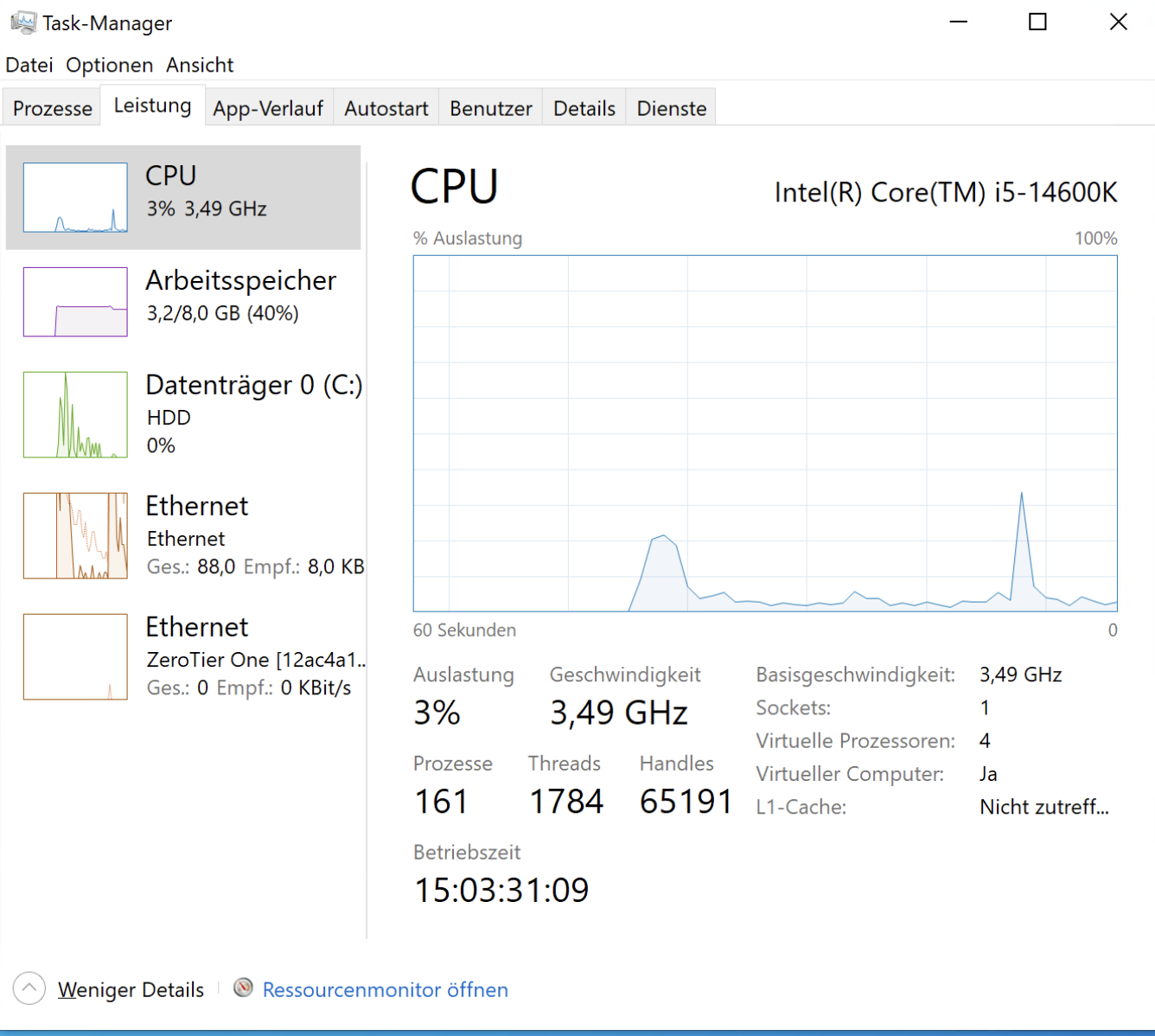Image resolution: width=1155 pixels, height=1036 pixels.
Task: Select the CPU mini graph thumbnail
Action: (x=75, y=197)
